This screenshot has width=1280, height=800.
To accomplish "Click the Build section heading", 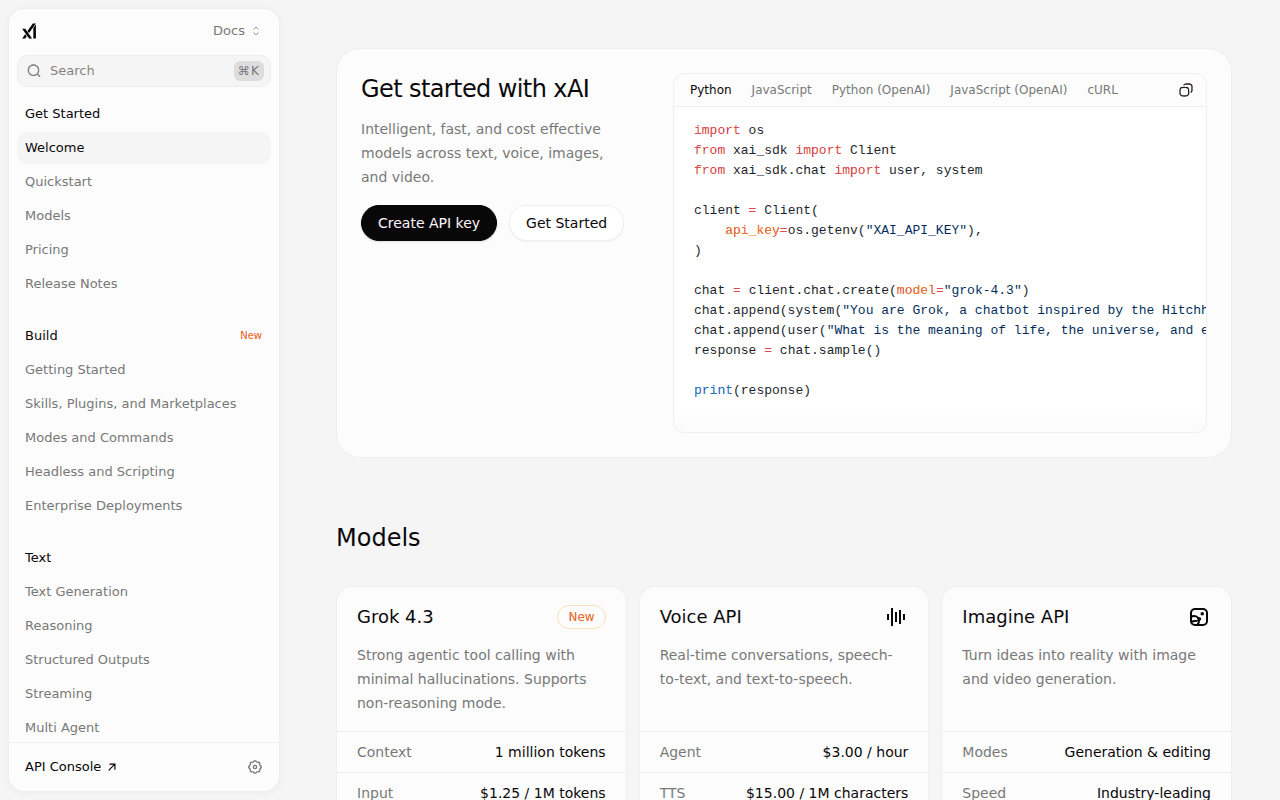I will 41,336.
